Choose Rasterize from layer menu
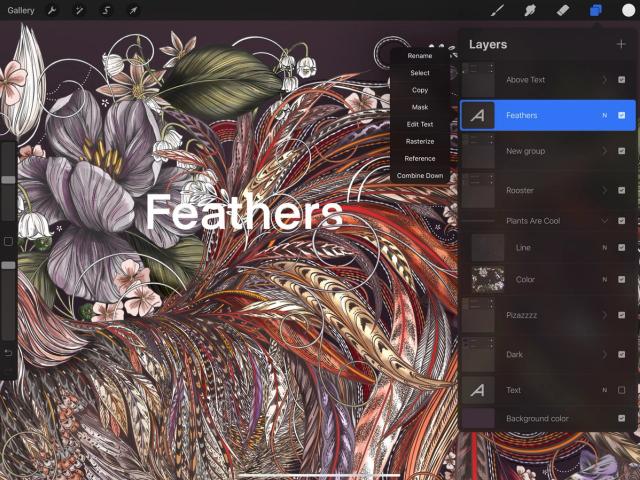Viewport: 640px width, 480px height. (420, 141)
